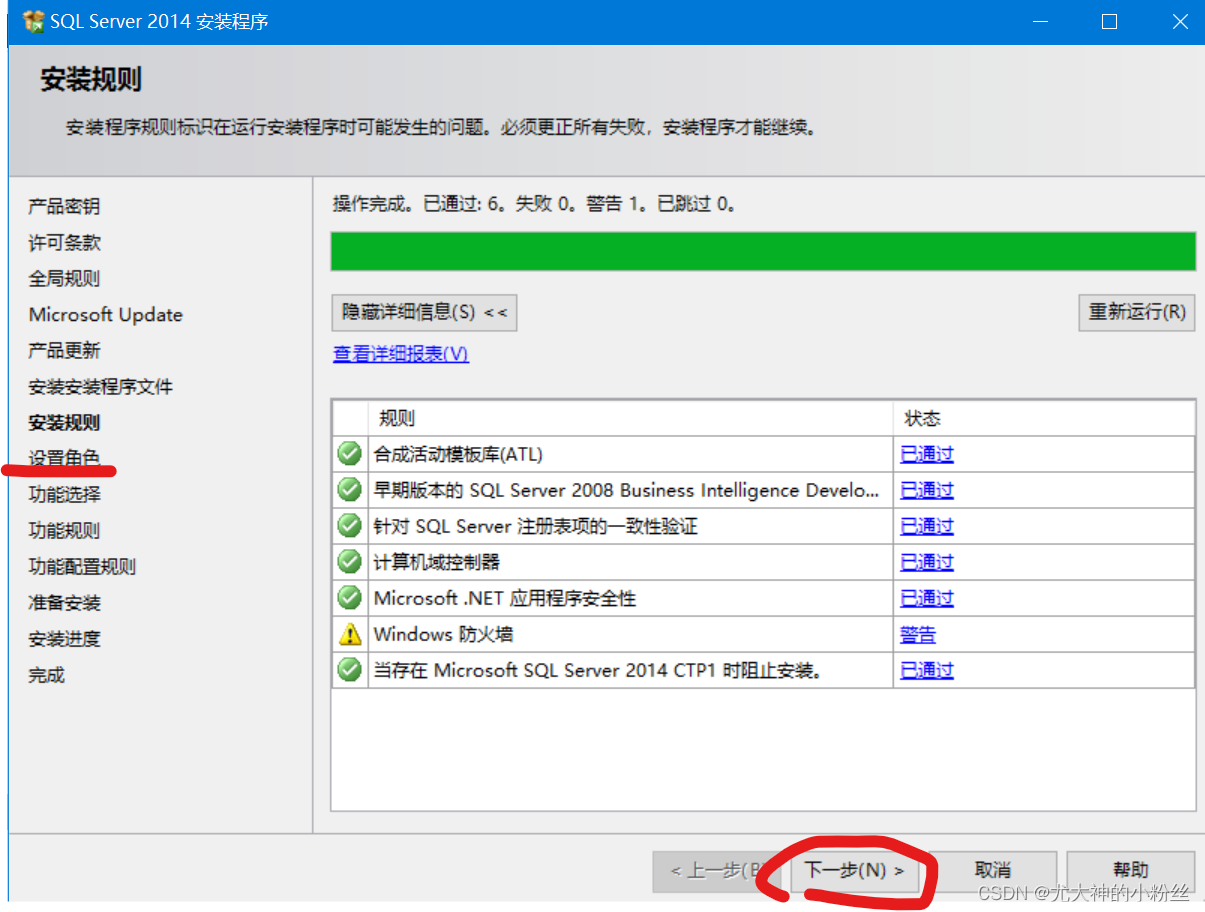Click the check icon beside Microsoft .NET 应用程序安全性
Viewport: 1205px width, 912px height.
pyautogui.click(x=348, y=597)
